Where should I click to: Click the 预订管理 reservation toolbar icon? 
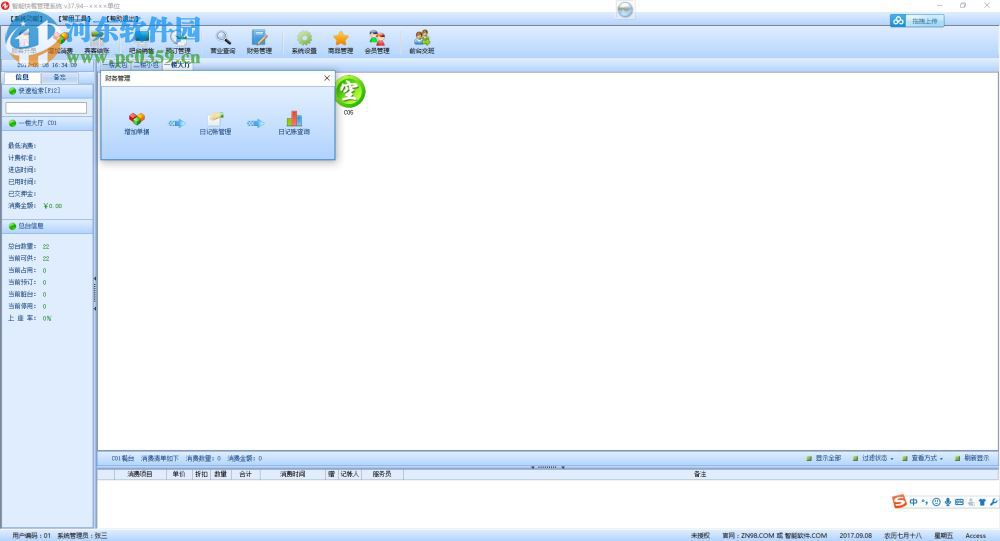point(178,42)
